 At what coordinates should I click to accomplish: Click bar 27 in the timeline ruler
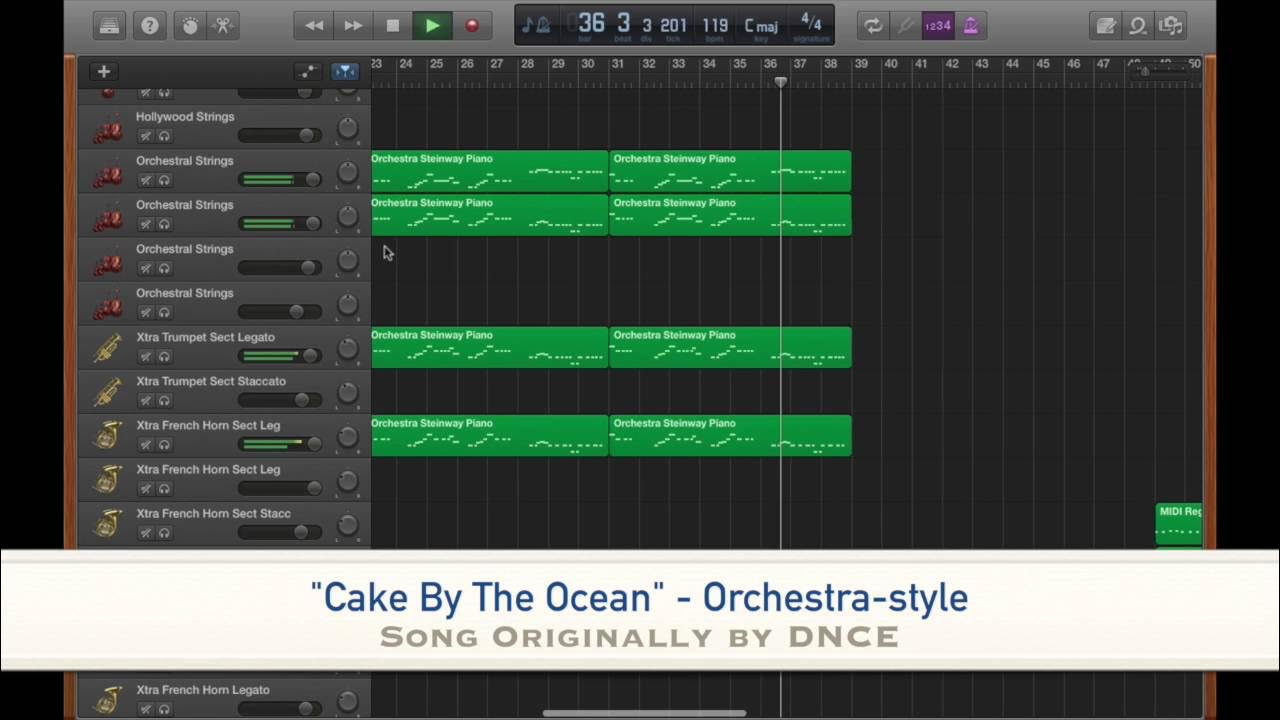tap(497, 64)
